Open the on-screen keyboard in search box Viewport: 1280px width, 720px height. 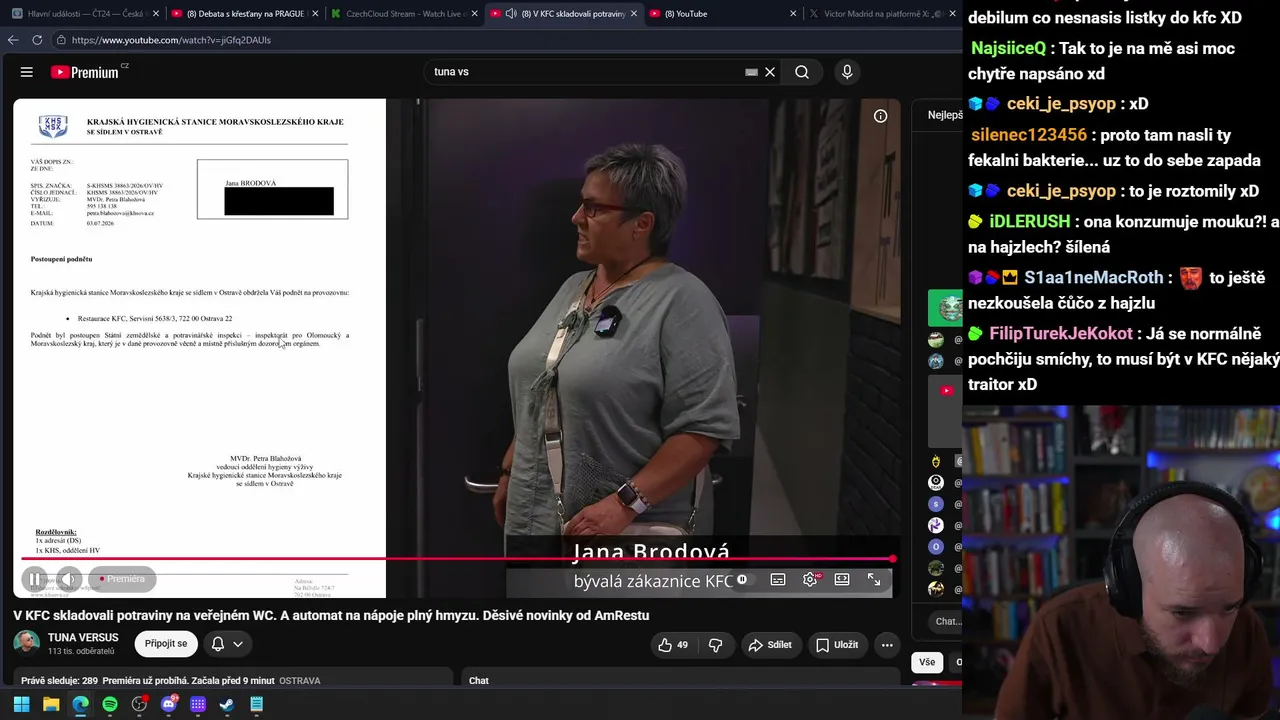tap(751, 72)
